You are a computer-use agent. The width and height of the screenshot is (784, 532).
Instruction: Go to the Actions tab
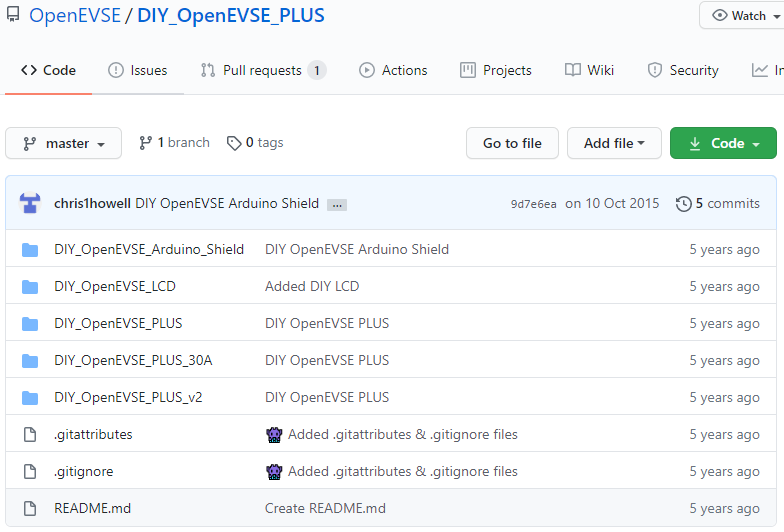click(393, 70)
